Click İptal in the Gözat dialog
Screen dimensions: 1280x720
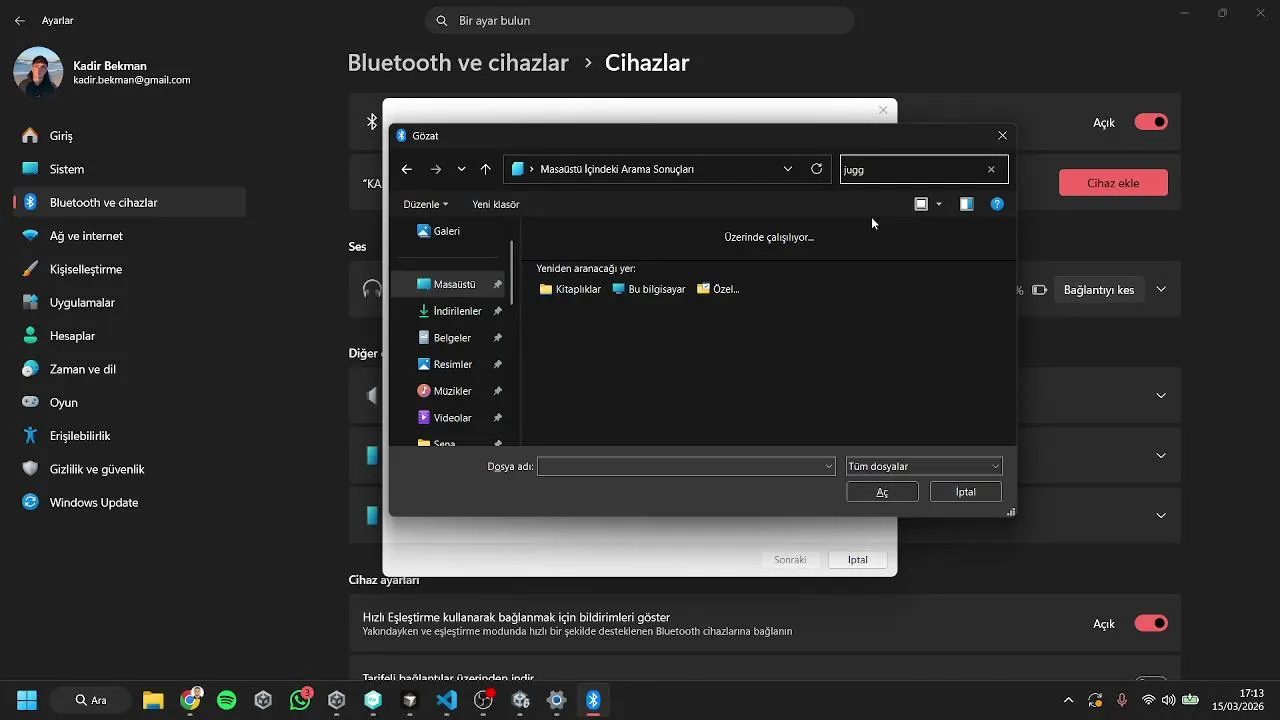click(x=965, y=492)
